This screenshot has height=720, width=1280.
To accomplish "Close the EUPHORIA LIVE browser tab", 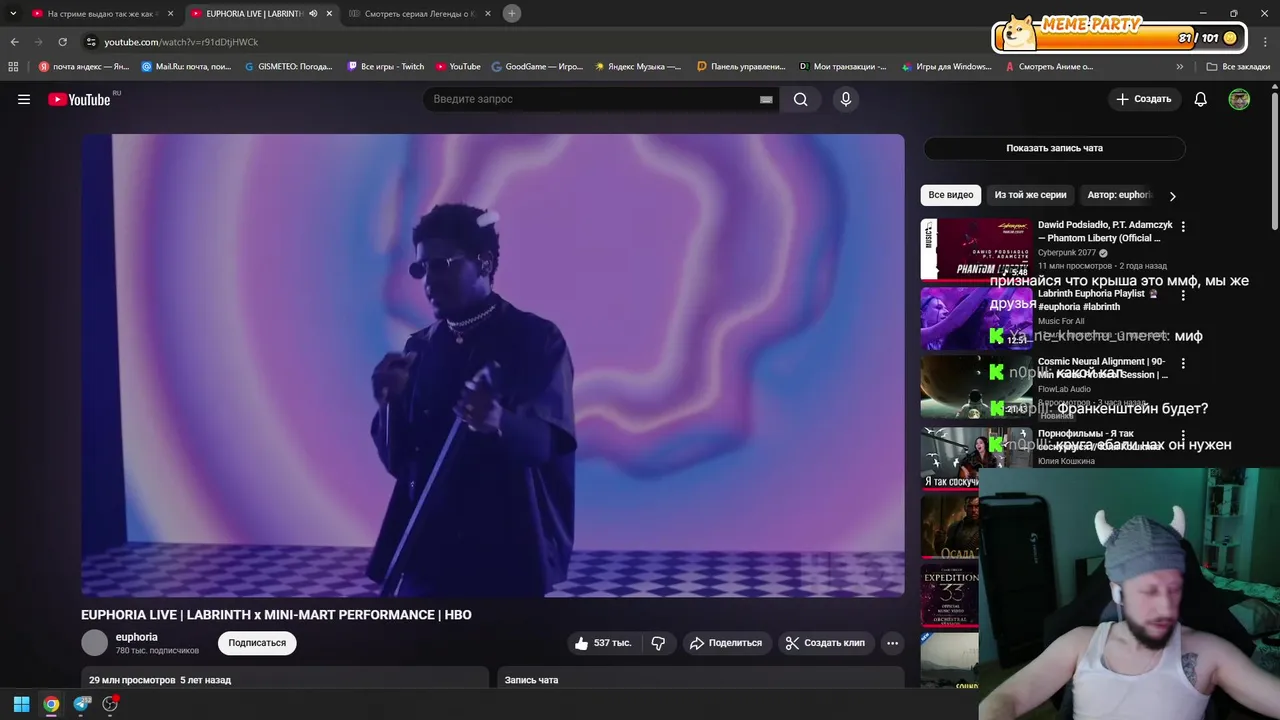I will (329, 14).
